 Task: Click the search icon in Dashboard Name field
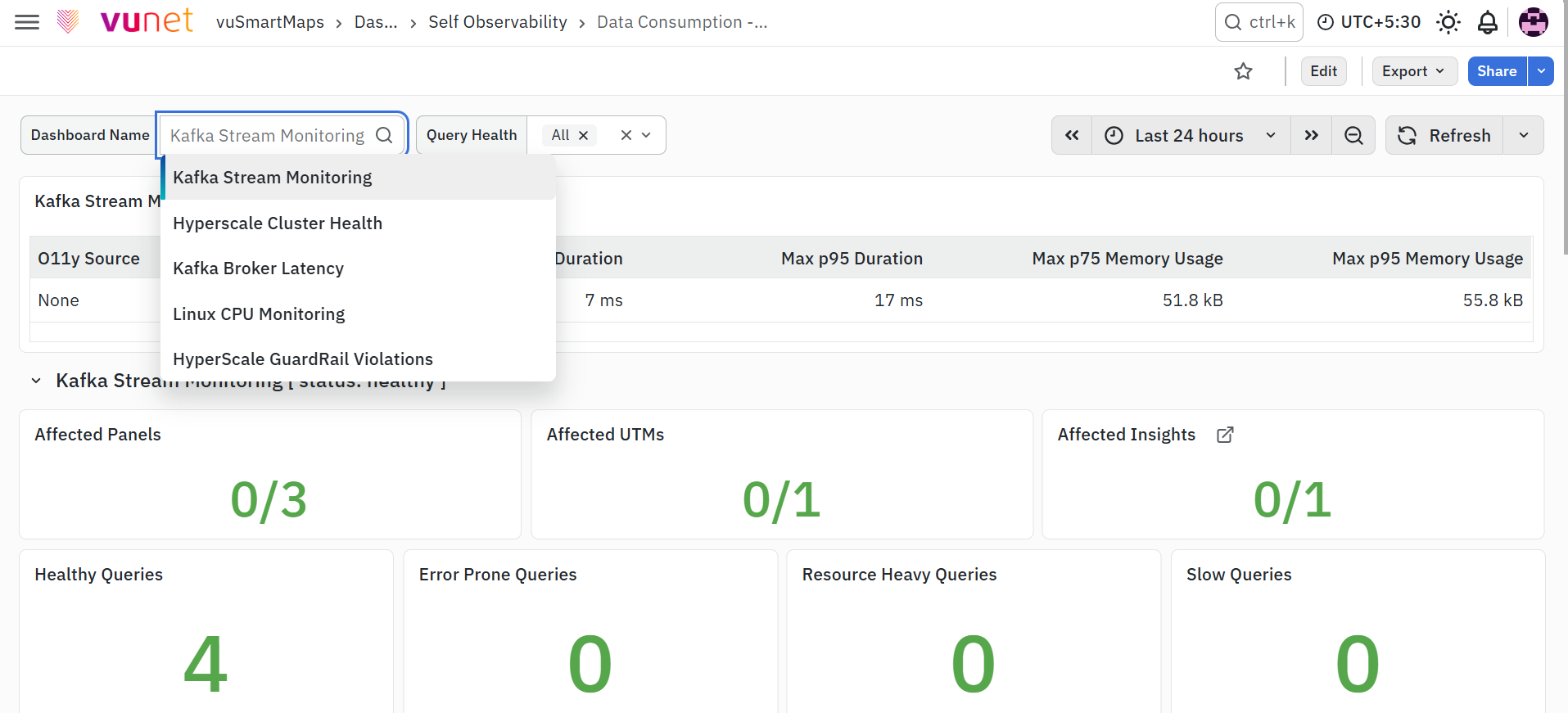[384, 135]
